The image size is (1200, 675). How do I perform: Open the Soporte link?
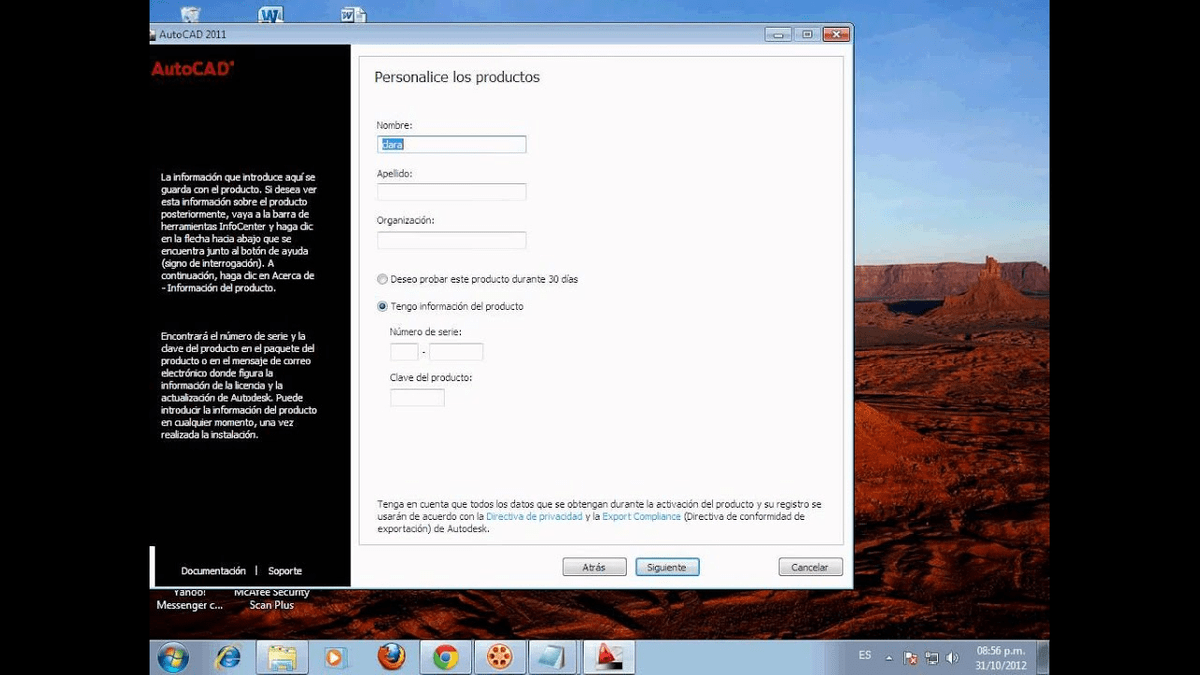pyautogui.click(x=285, y=571)
